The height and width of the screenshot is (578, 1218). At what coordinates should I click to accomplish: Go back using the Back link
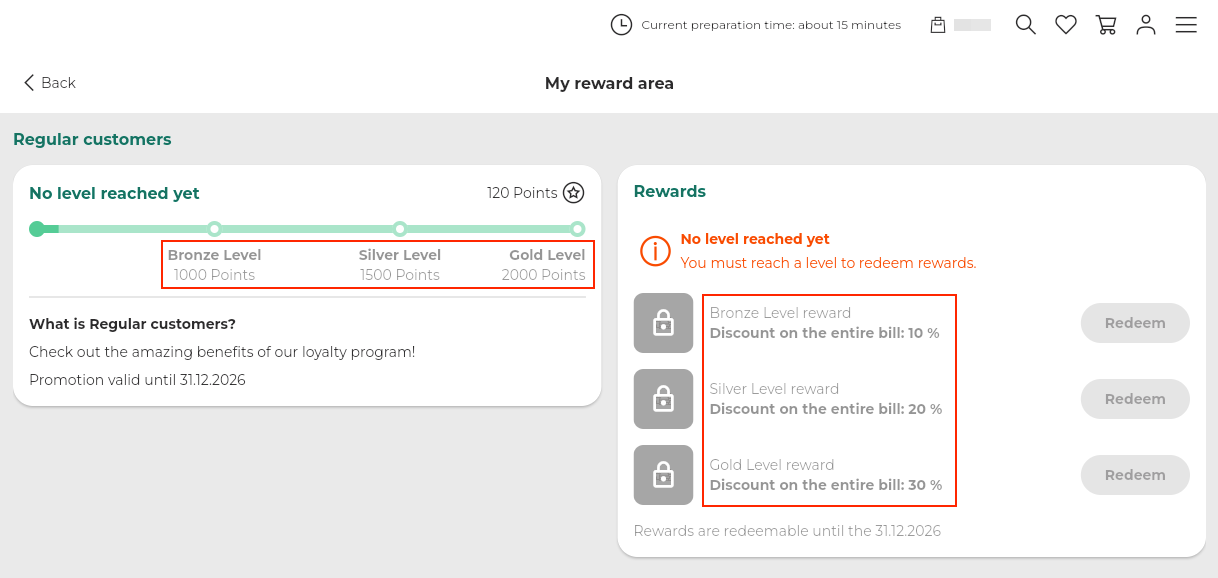tap(50, 83)
